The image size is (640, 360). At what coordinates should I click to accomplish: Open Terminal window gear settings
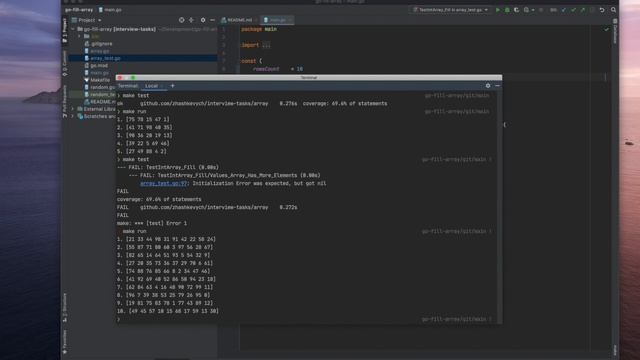click(488, 86)
